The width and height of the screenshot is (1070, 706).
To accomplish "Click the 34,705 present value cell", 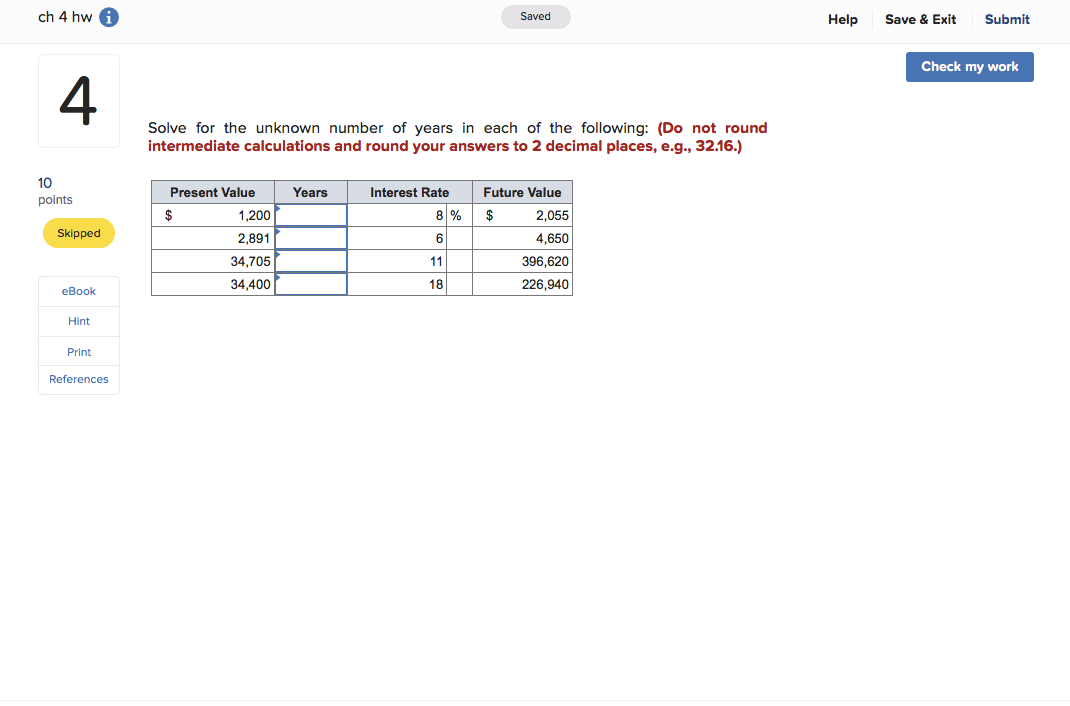I will [x=212, y=261].
